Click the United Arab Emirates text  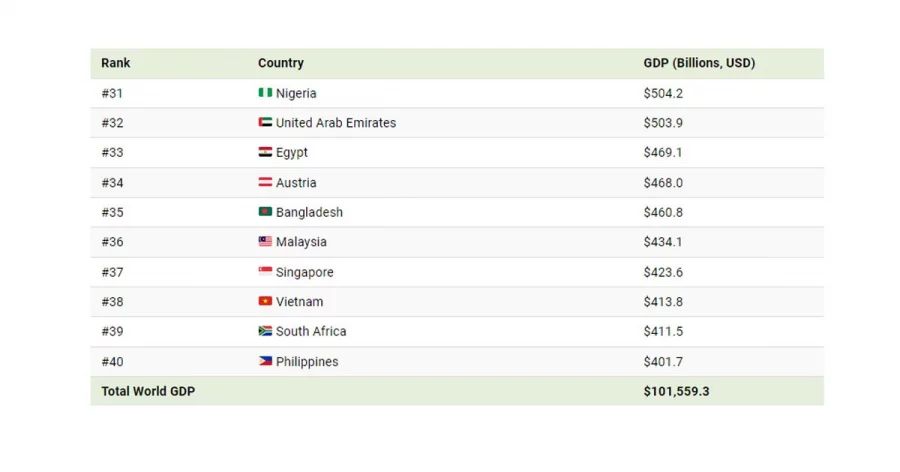pyautogui.click(x=336, y=123)
